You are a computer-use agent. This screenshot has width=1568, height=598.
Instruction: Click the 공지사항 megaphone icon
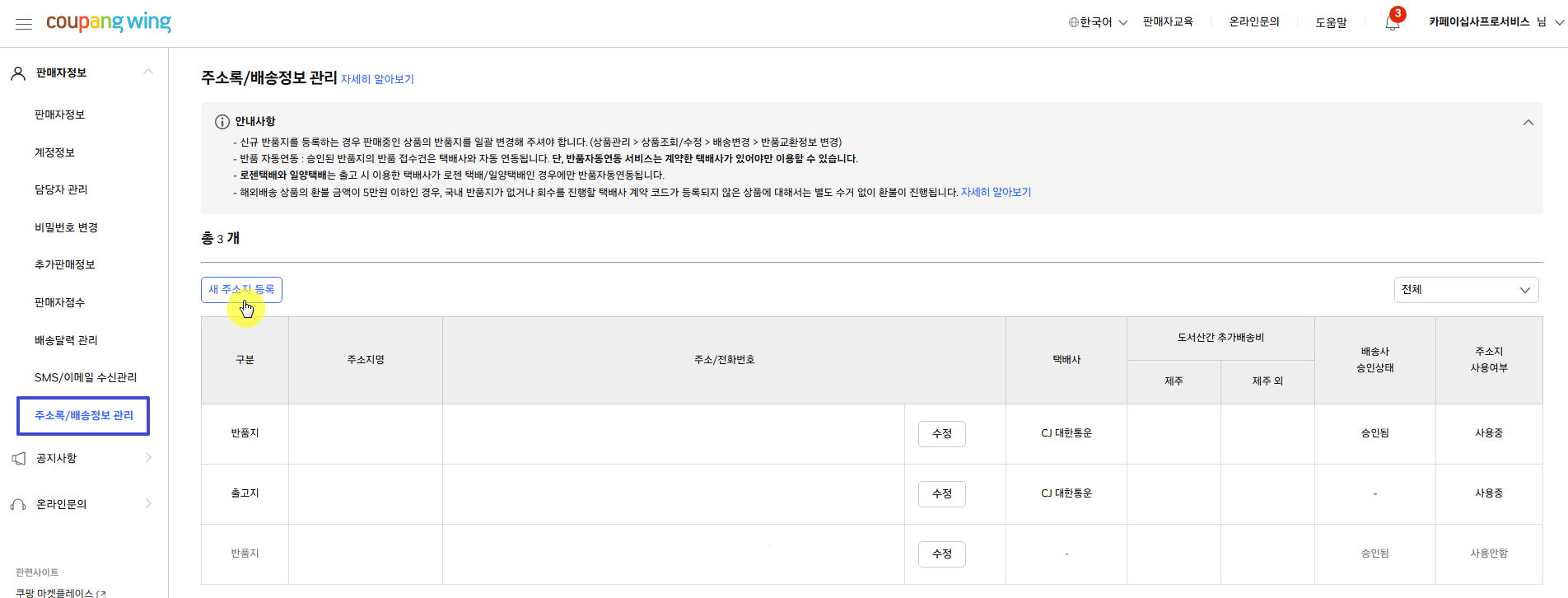18,459
